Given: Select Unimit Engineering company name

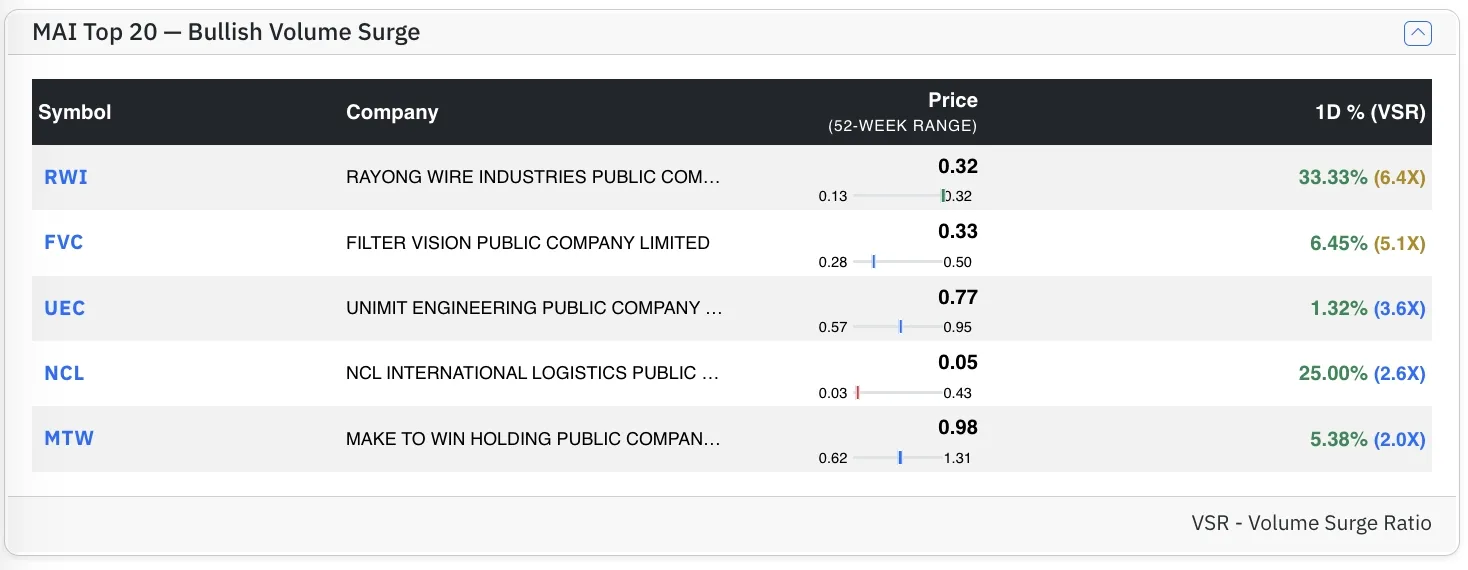Looking at the screenshot, I should pyautogui.click(x=534, y=308).
